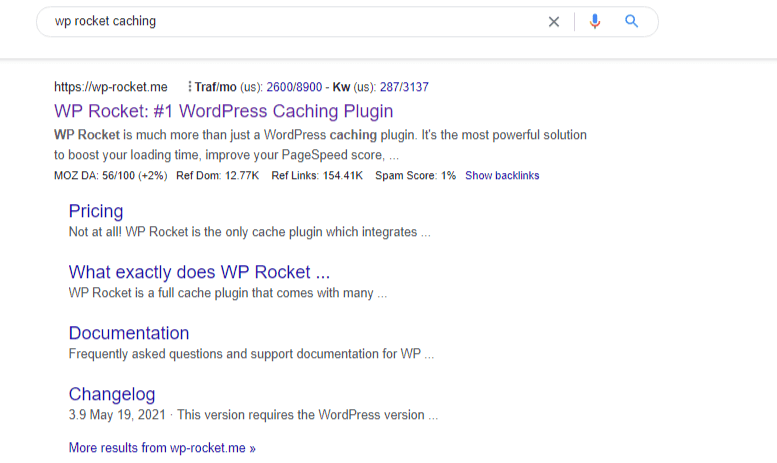This screenshot has width=777, height=463.
Task: Open 'What exactly does WP Rocket ...' sitelink
Action: pyautogui.click(x=199, y=272)
